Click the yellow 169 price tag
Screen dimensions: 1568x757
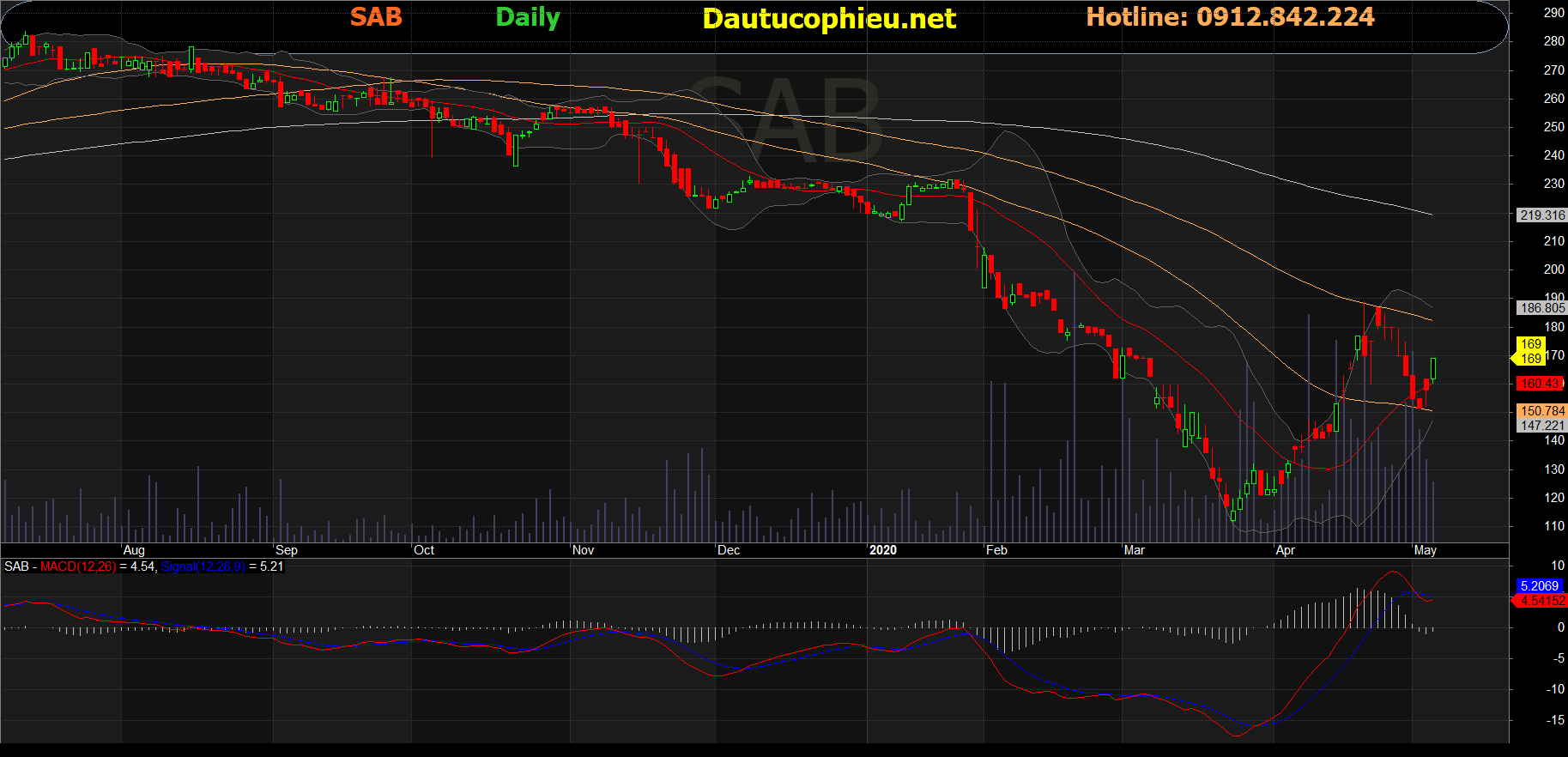pos(1531,351)
